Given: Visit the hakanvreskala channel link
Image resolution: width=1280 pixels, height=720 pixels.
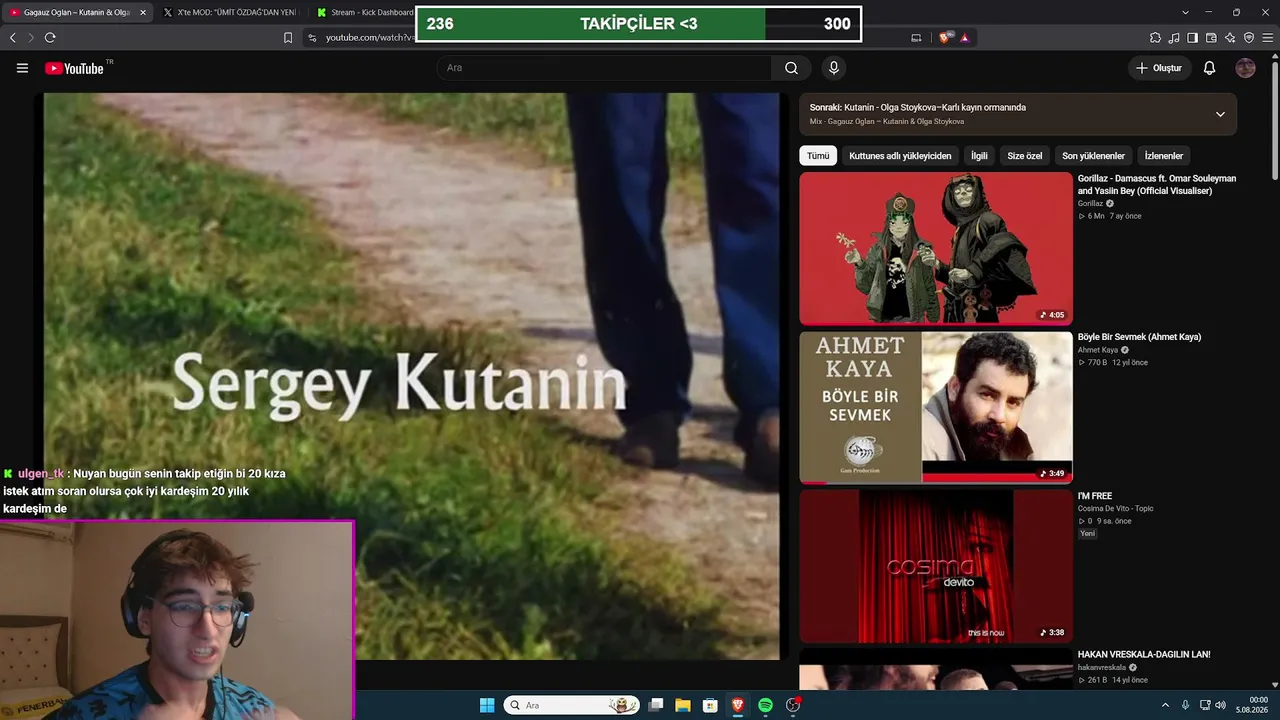Looking at the screenshot, I should (1102, 667).
